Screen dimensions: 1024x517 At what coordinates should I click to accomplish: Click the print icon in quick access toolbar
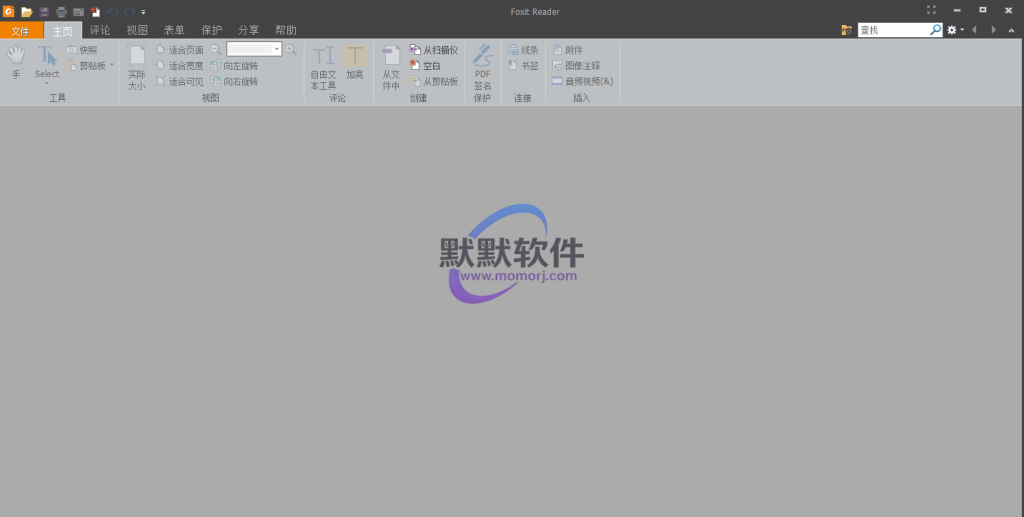point(61,11)
